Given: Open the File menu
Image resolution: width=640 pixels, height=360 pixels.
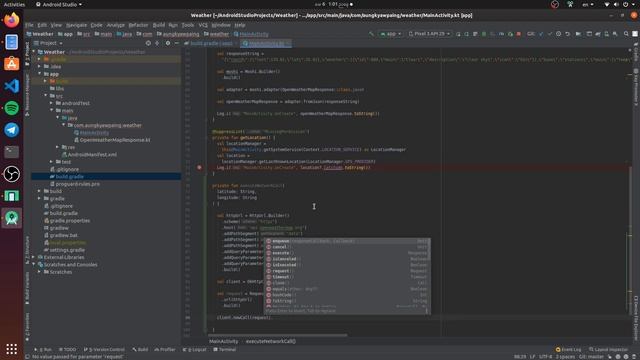Looking at the screenshot, I should pyautogui.click(x=29, y=25).
